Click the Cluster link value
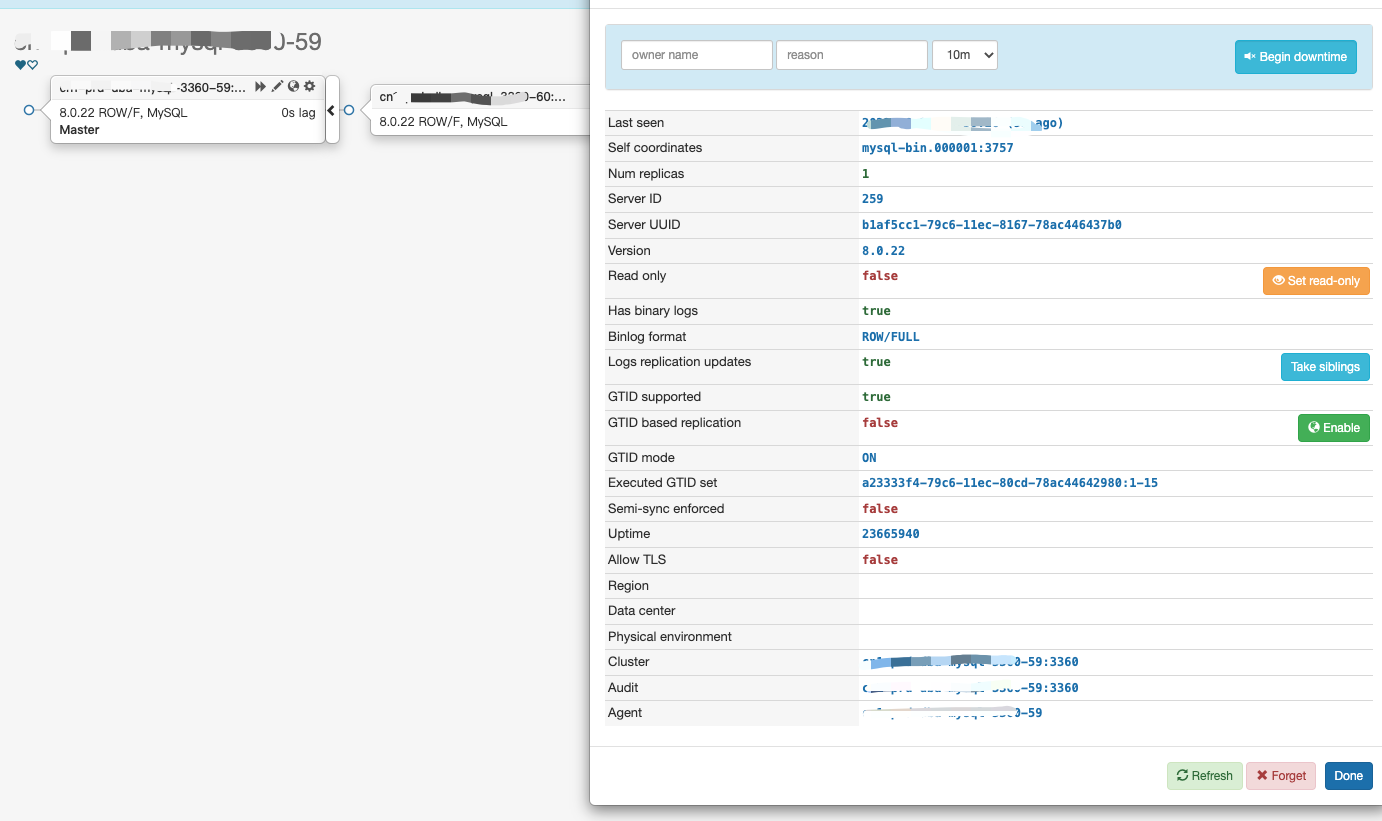This screenshot has width=1382, height=821. click(970, 662)
